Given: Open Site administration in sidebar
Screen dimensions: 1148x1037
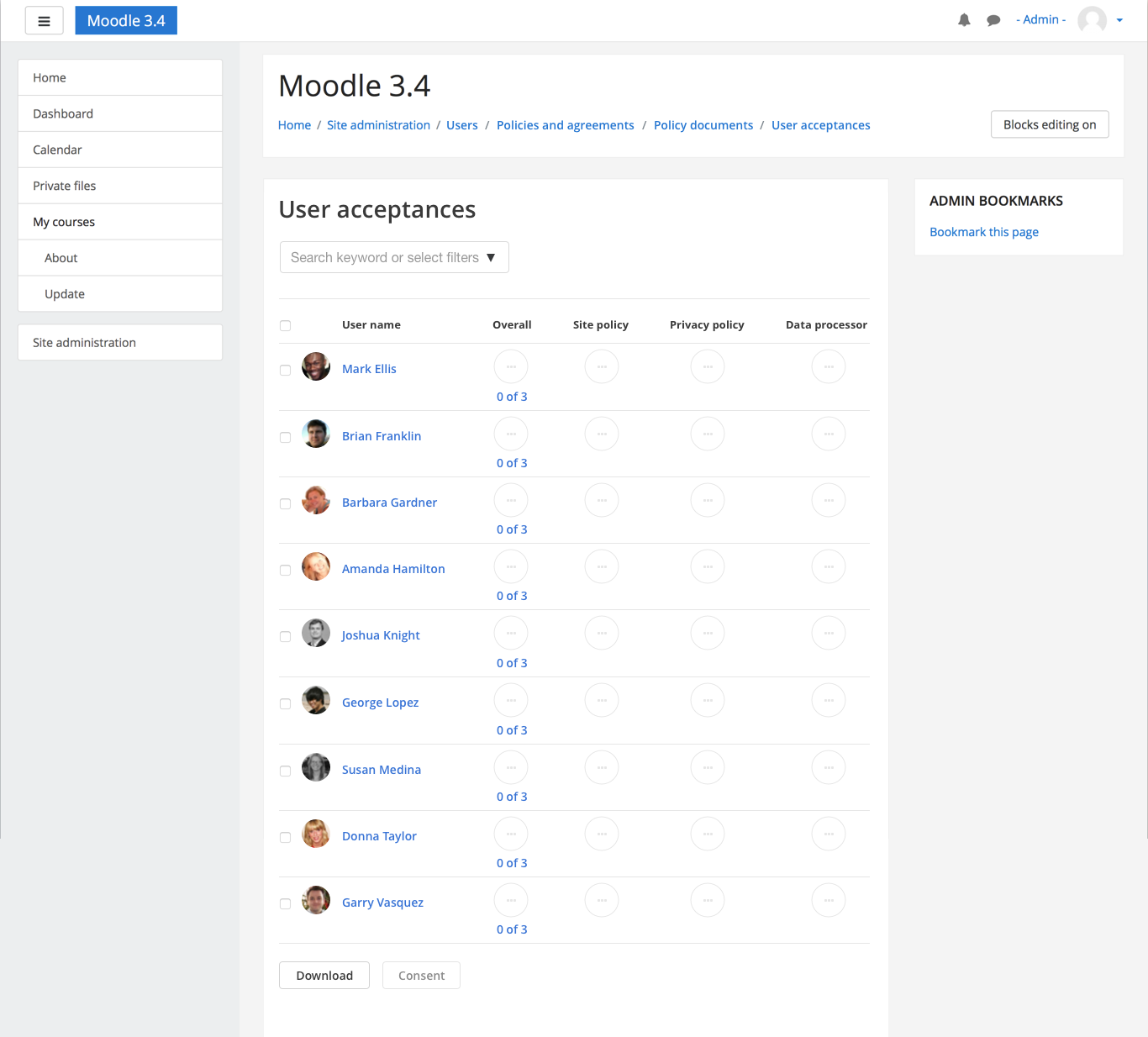Looking at the screenshot, I should (120, 343).
